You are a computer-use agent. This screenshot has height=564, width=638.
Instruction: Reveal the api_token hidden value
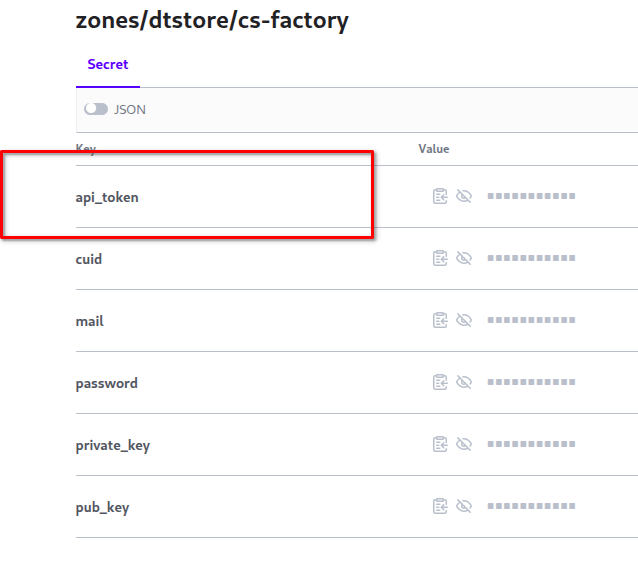pyautogui.click(x=464, y=196)
